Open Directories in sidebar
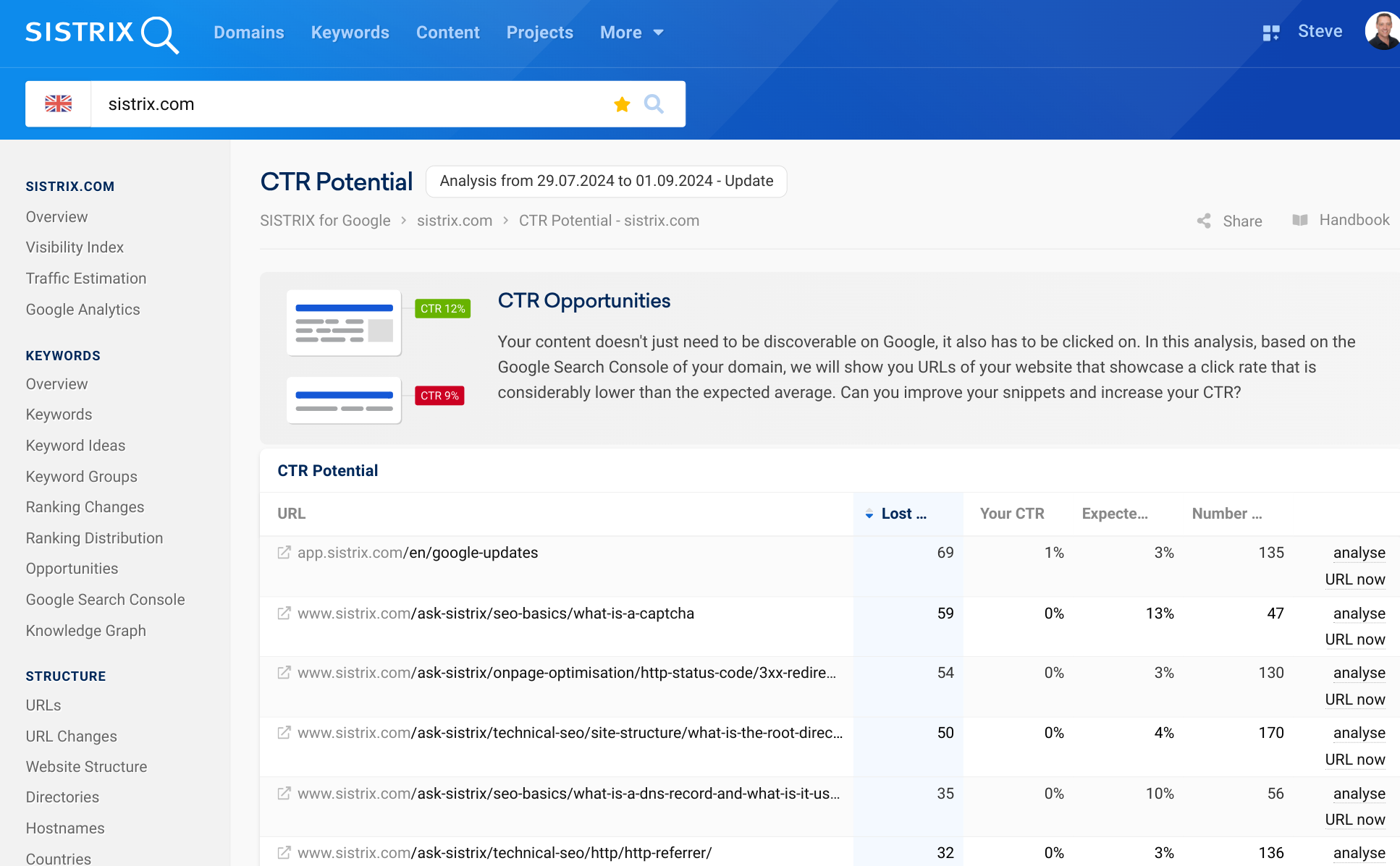Screen dimensions: 1400x866 point(62,797)
